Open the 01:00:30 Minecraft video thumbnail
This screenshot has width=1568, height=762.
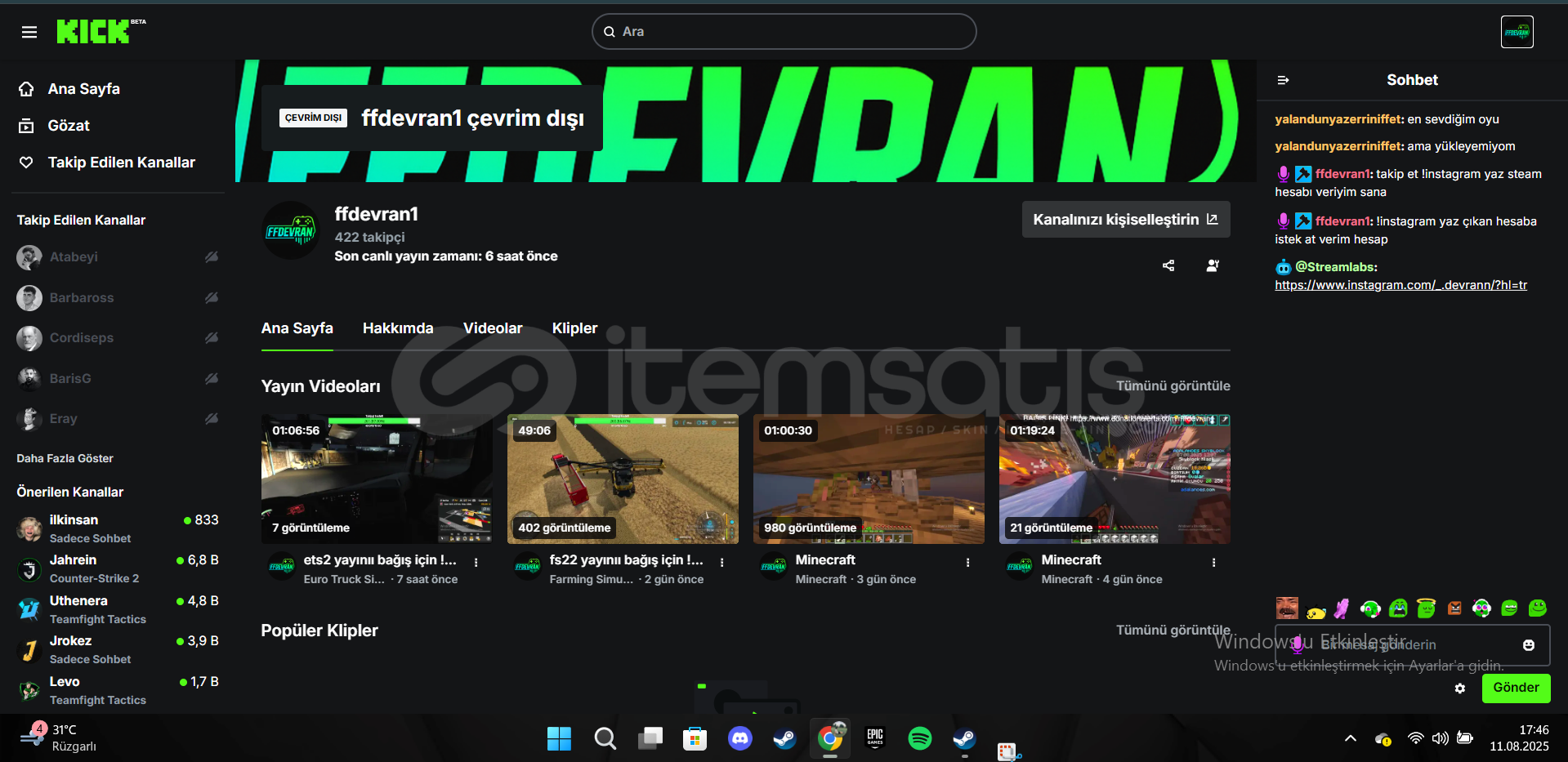(x=869, y=479)
